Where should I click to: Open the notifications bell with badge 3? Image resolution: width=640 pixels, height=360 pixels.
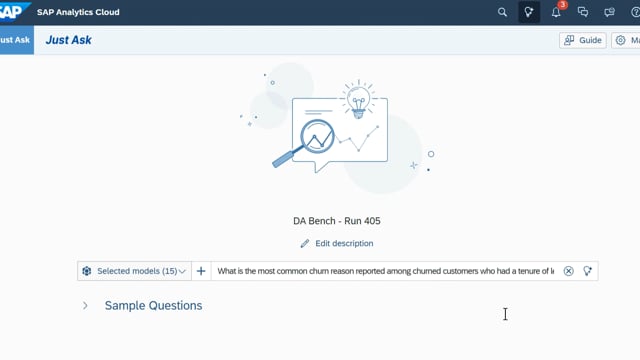pyautogui.click(x=556, y=12)
